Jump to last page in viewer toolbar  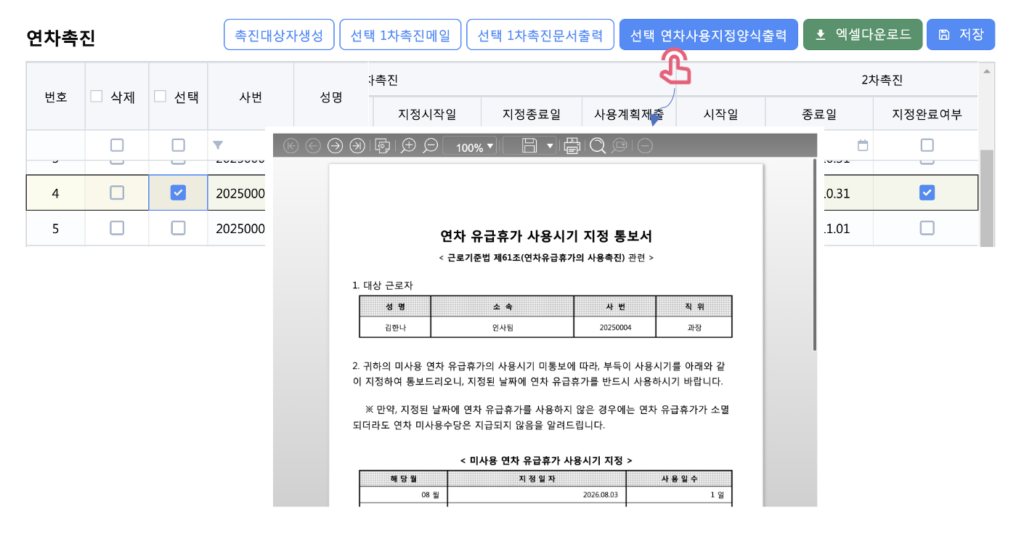pyautogui.click(x=357, y=146)
